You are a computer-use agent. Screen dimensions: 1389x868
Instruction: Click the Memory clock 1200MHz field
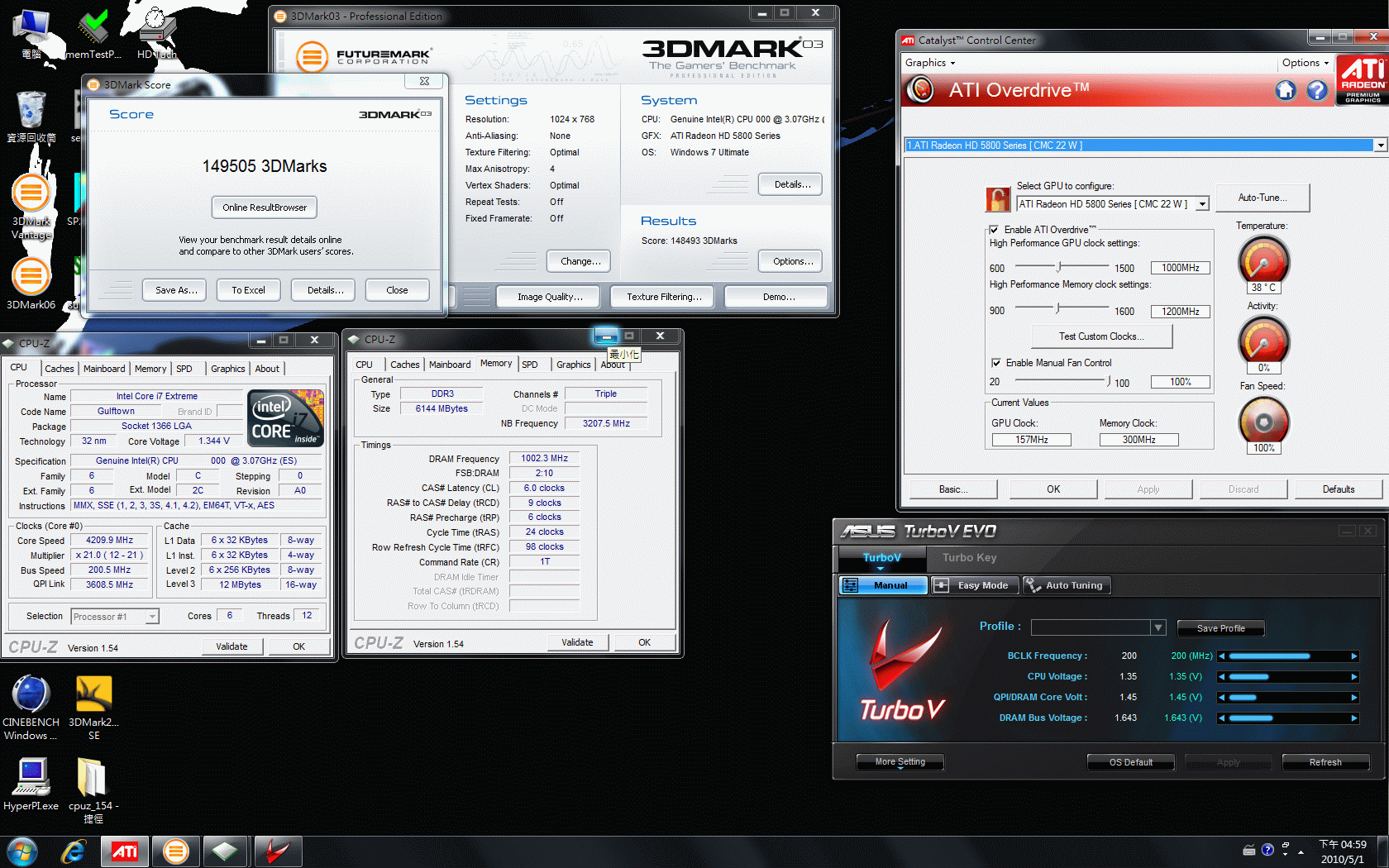(x=1180, y=312)
